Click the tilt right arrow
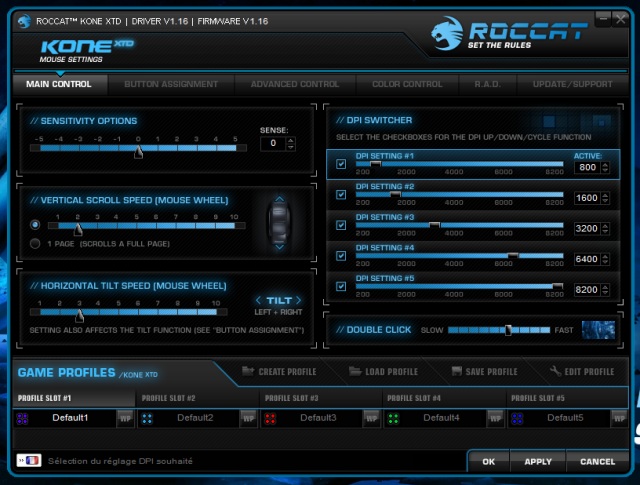640x485 pixels. (298, 300)
